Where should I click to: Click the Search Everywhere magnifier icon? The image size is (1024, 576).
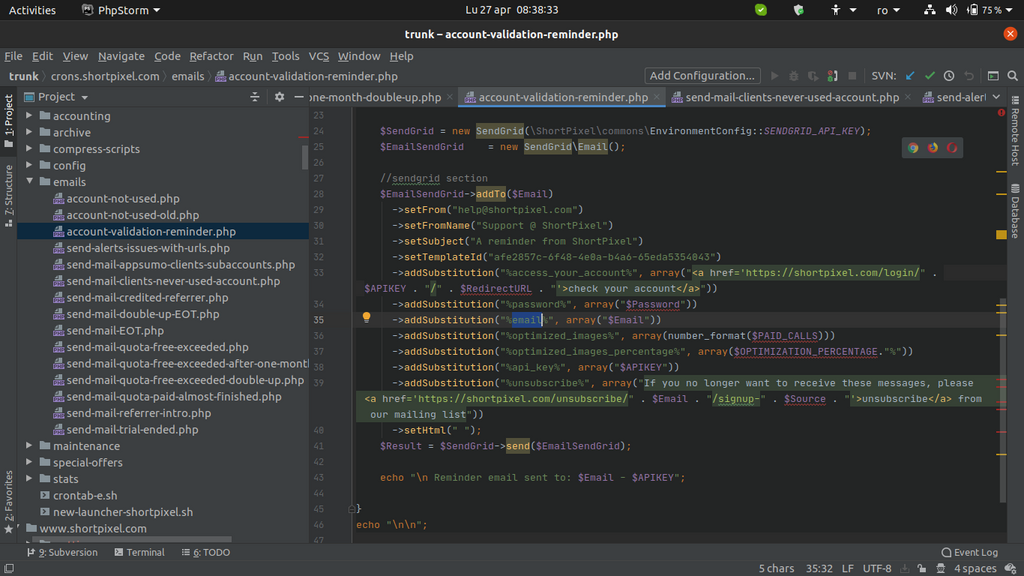[x=1012, y=76]
